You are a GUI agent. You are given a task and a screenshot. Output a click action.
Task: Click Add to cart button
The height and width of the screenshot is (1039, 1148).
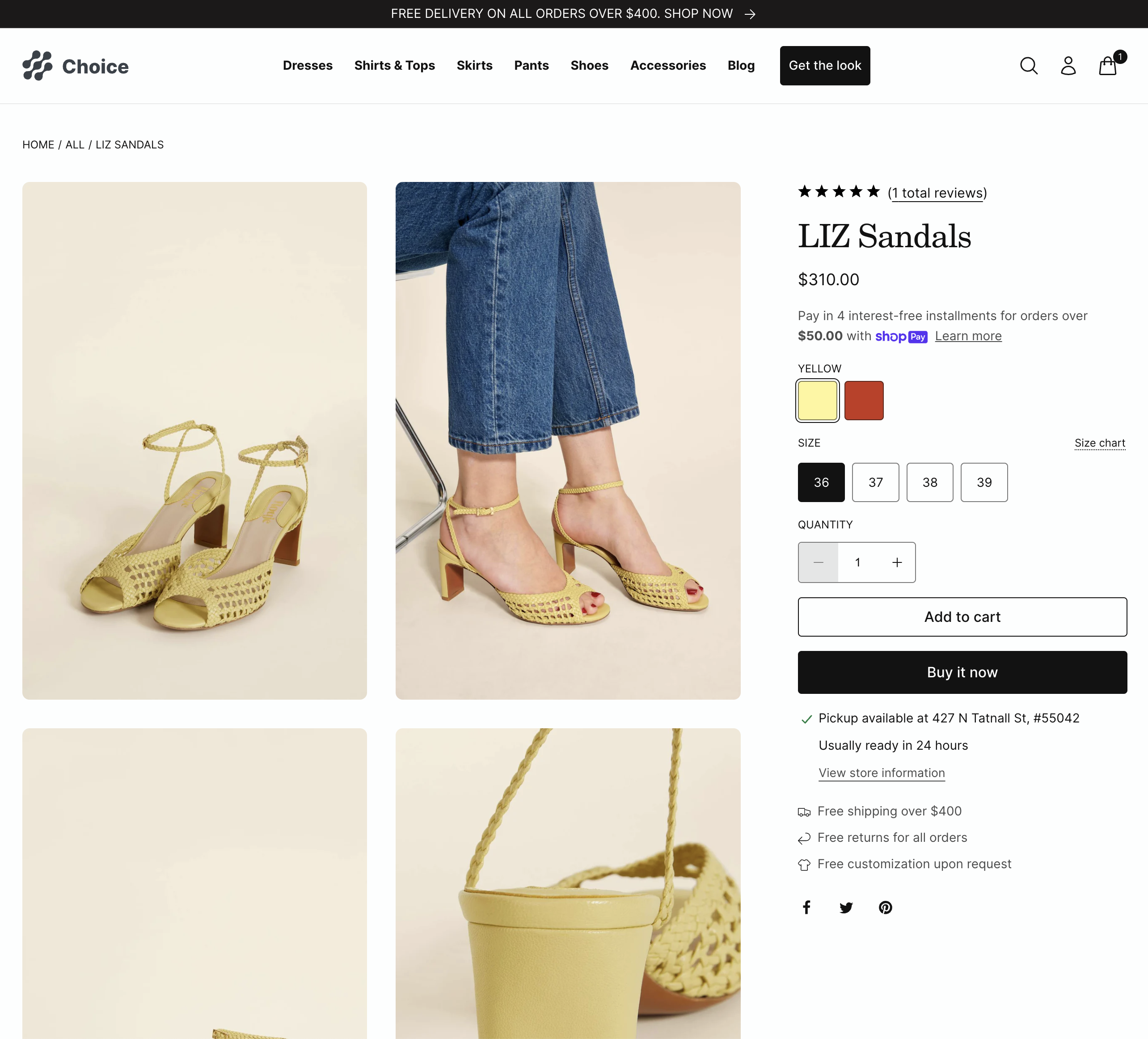coord(962,617)
